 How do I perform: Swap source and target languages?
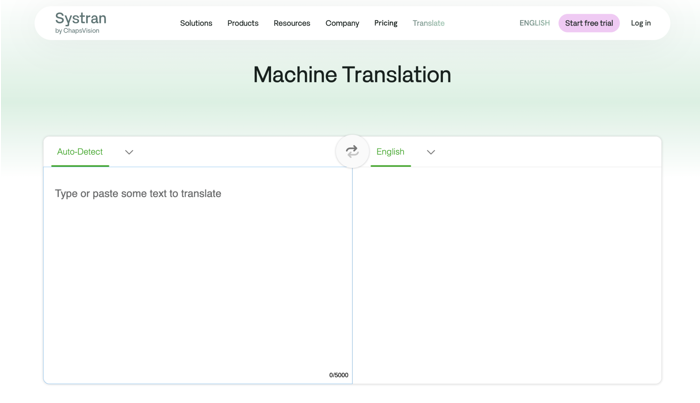click(x=352, y=152)
